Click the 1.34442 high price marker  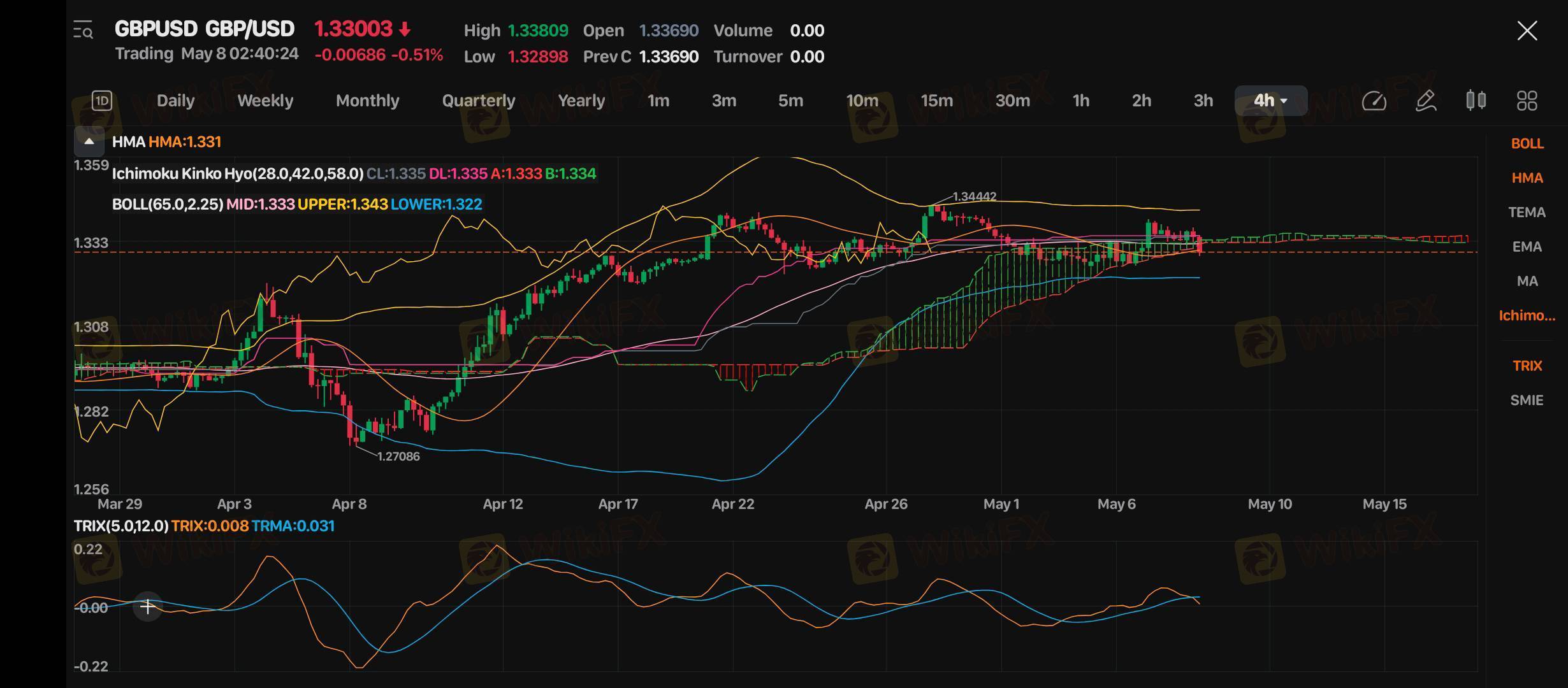pyautogui.click(x=973, y=196)
